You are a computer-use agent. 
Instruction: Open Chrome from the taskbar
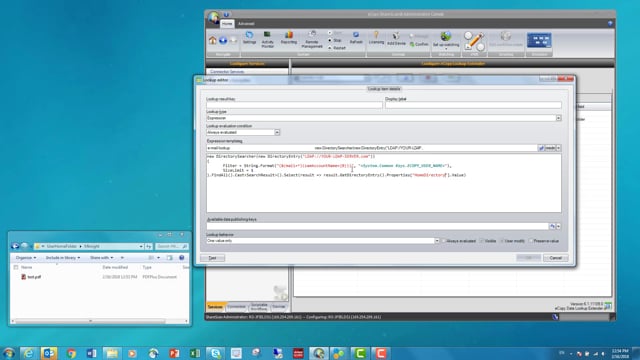coord(71,353)
